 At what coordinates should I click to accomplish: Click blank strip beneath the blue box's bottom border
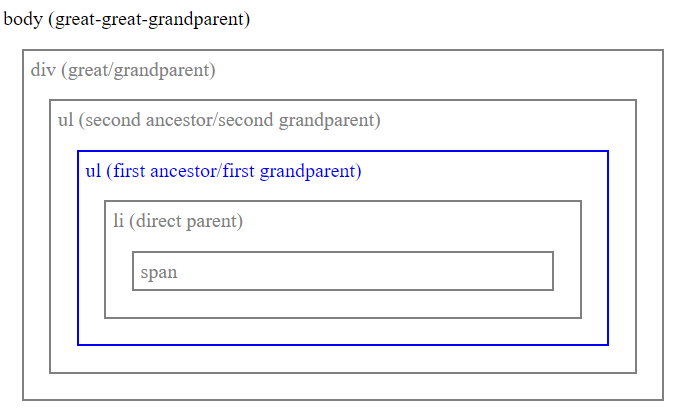pyautogui.click(x=342, y=359)
